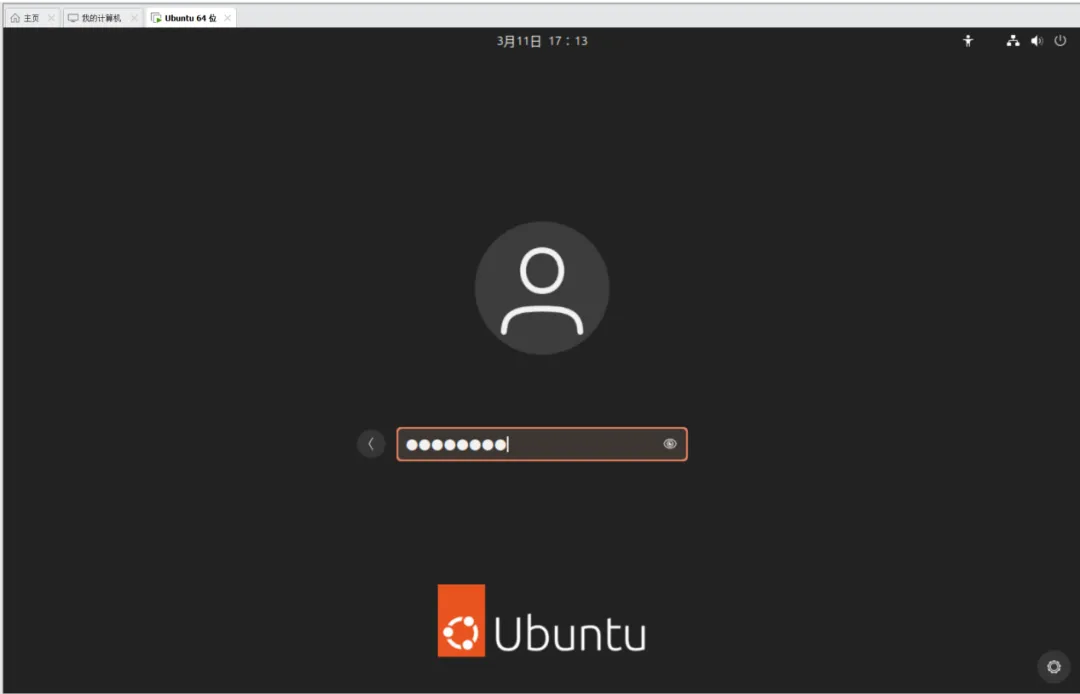Open the session settings gear
Image resolution: width=1080 pixels, height=694 pixels.
(x=1053, y=666)
